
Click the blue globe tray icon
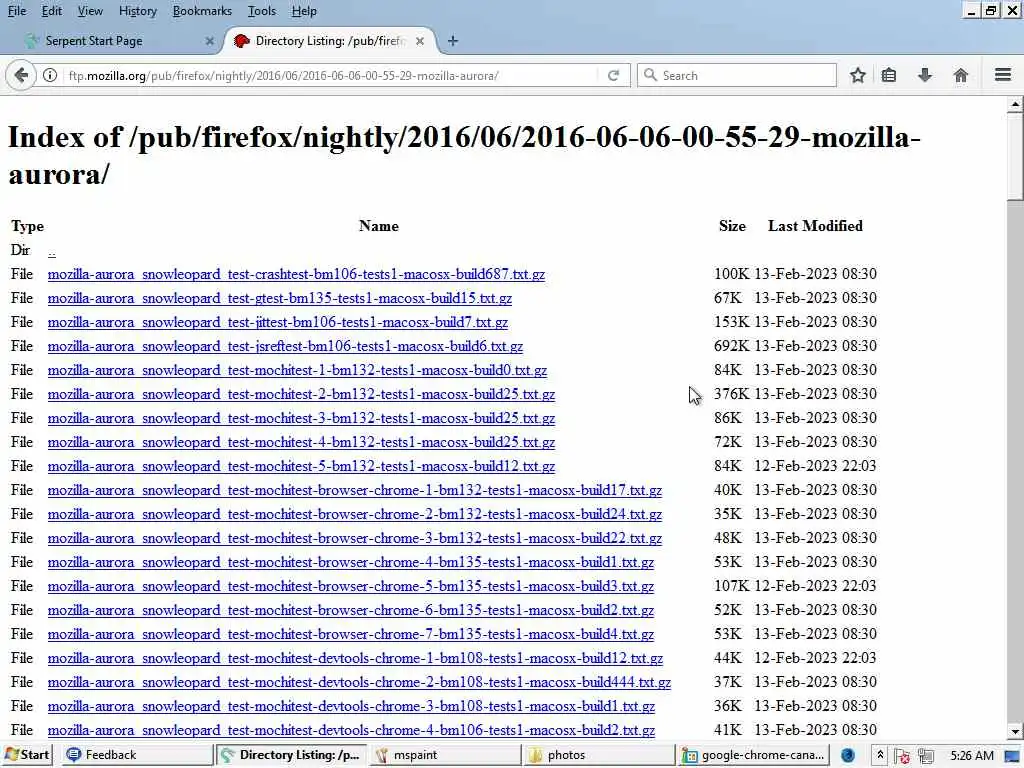click(848, 756)
